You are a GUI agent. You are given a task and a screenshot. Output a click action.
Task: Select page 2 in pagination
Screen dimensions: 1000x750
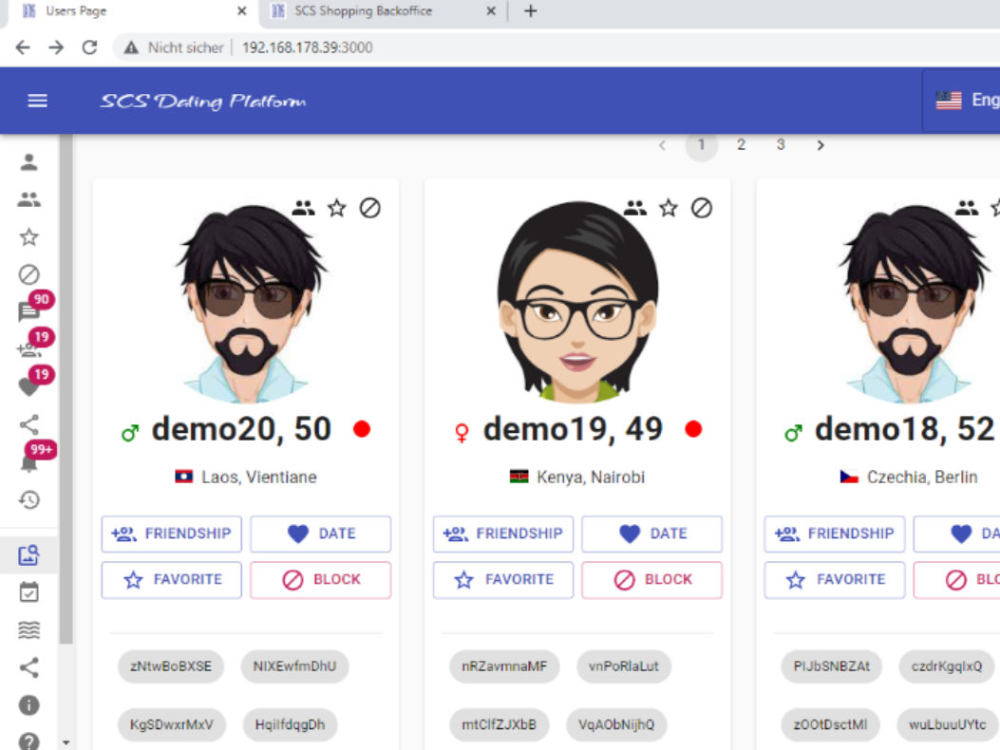[741, 145]
